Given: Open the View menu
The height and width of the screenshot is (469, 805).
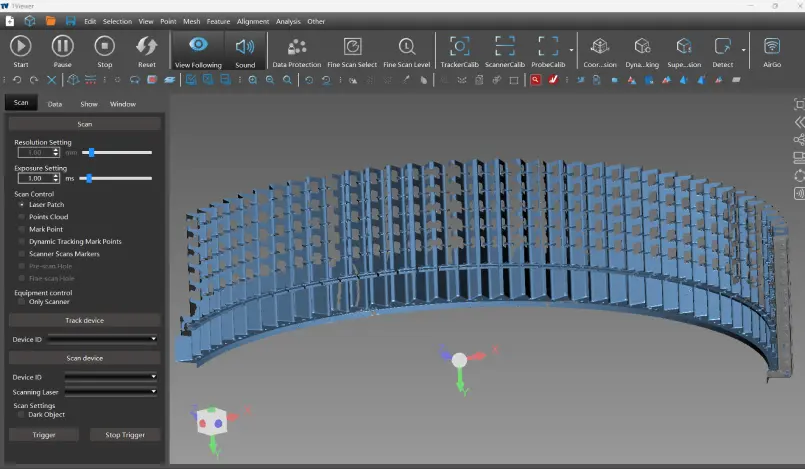Looking at the screenshot, I should (146, 22).
